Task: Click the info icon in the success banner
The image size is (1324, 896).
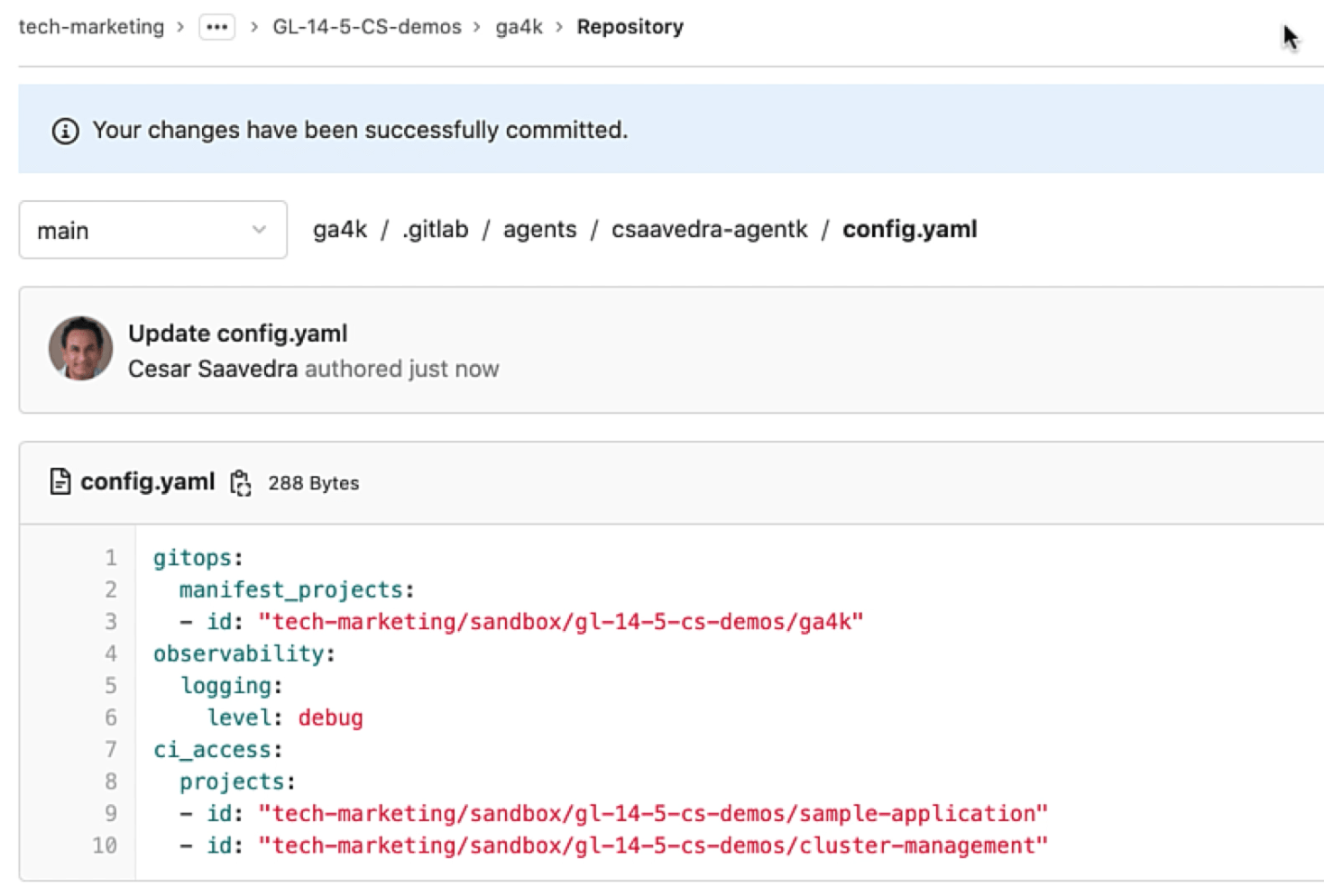Action: click(65, 130)
